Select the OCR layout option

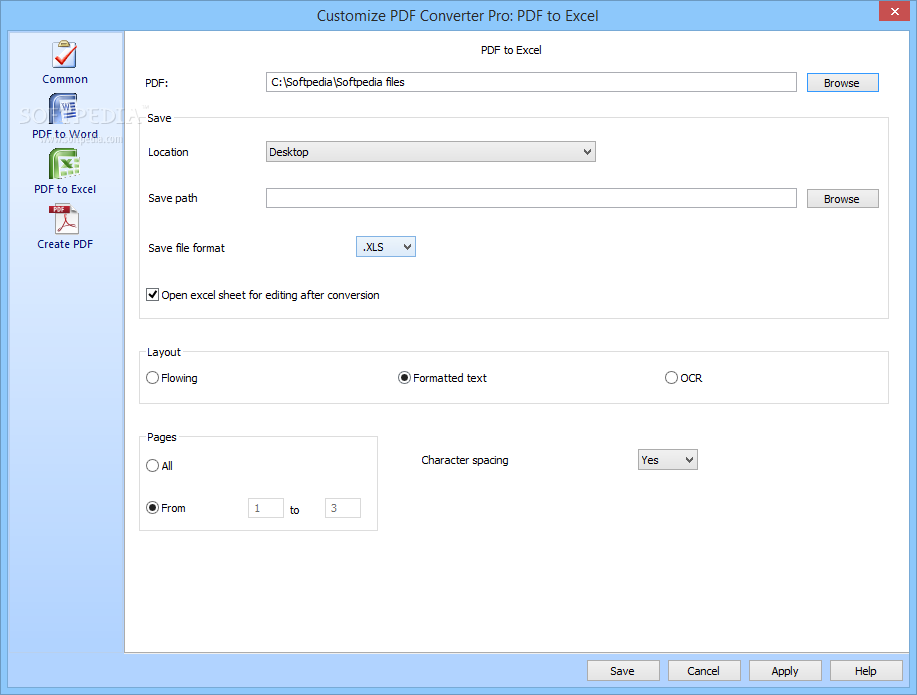tap(671, 378)
